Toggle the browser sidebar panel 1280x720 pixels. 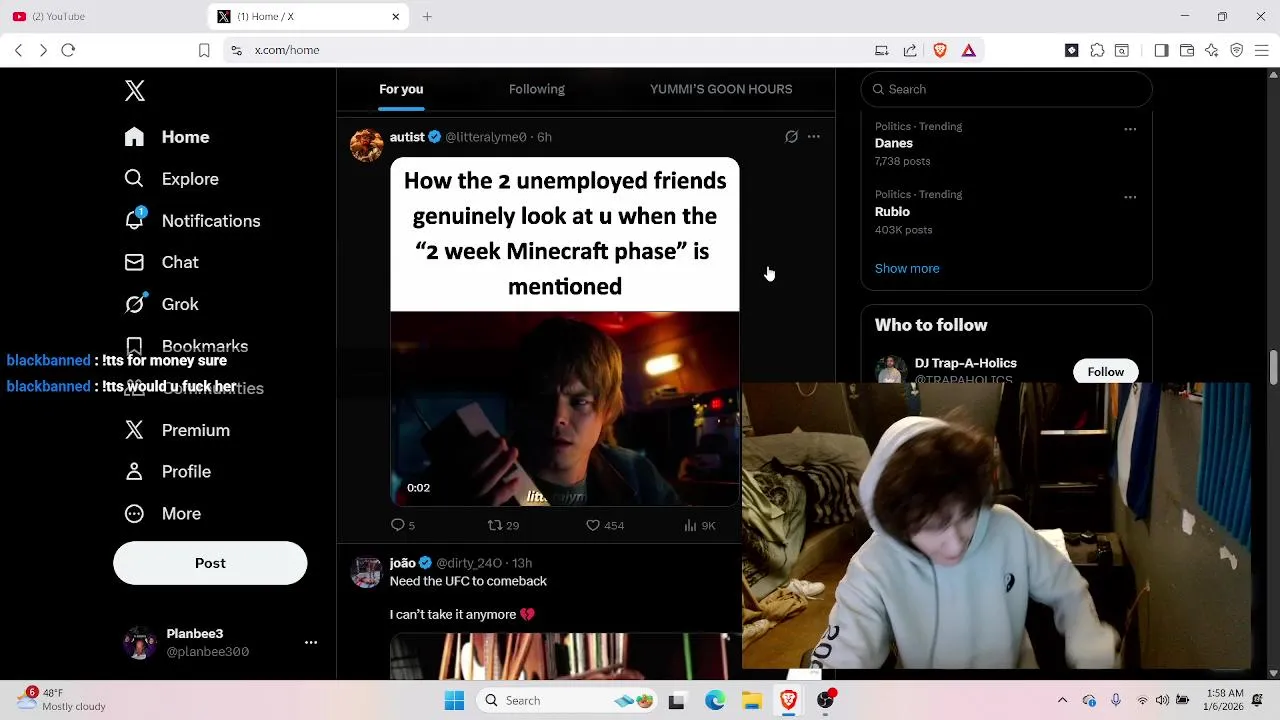1161,50
